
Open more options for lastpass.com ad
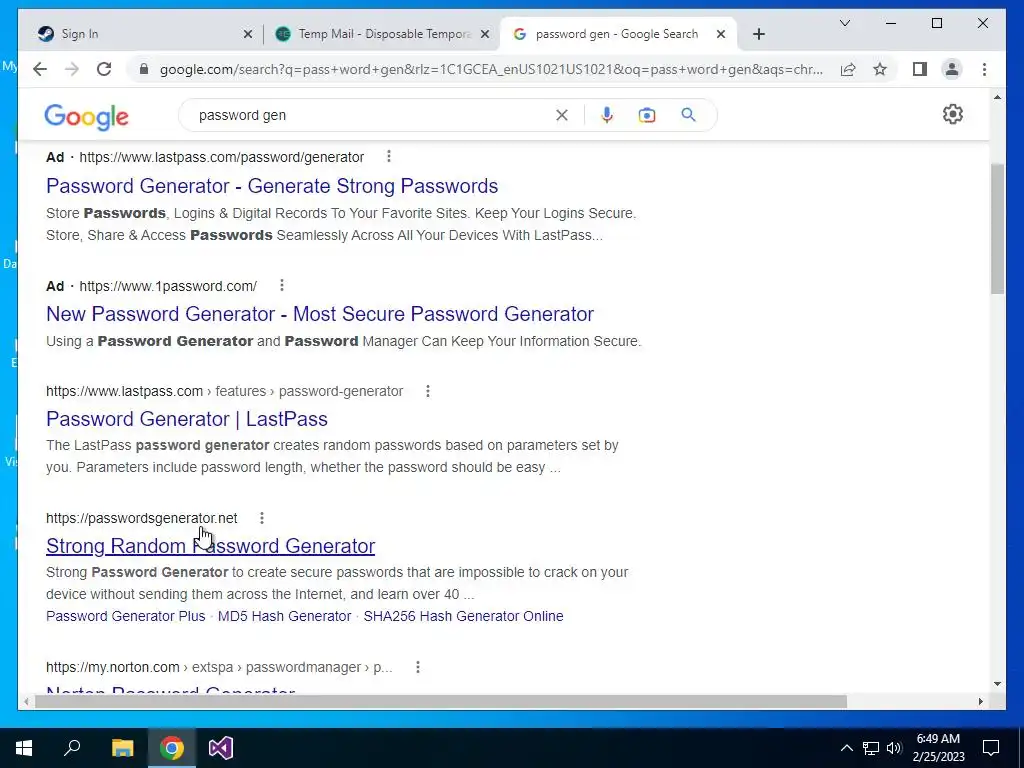pyautogui.click(x=389, y=157)
